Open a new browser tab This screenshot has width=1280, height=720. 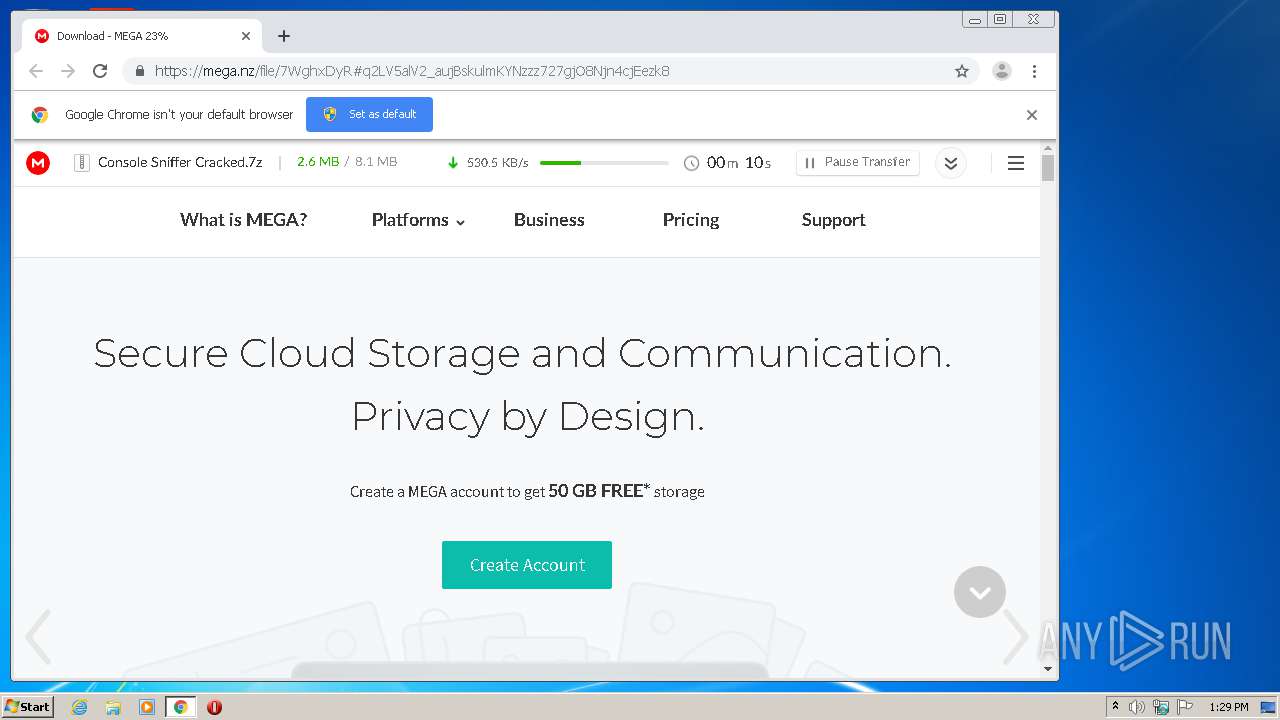point(284,36)
